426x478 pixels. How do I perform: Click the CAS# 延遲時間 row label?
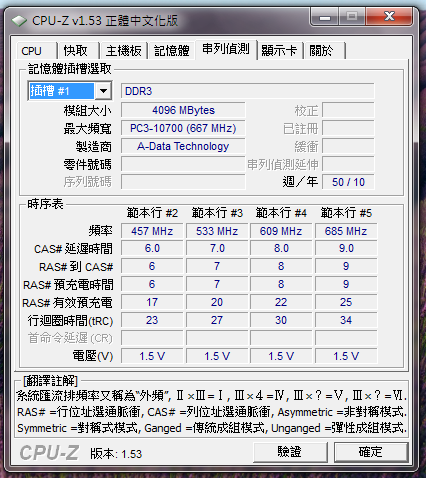(x=73, y=249)
